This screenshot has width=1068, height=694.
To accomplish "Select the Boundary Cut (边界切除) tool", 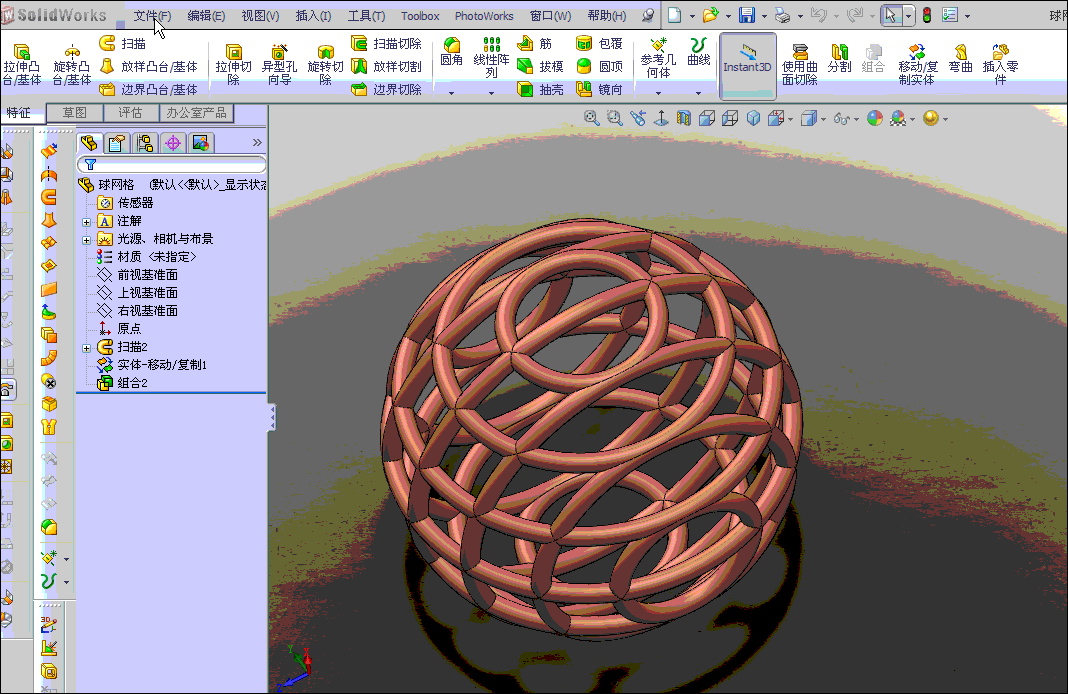I will [x=386, y=89].
